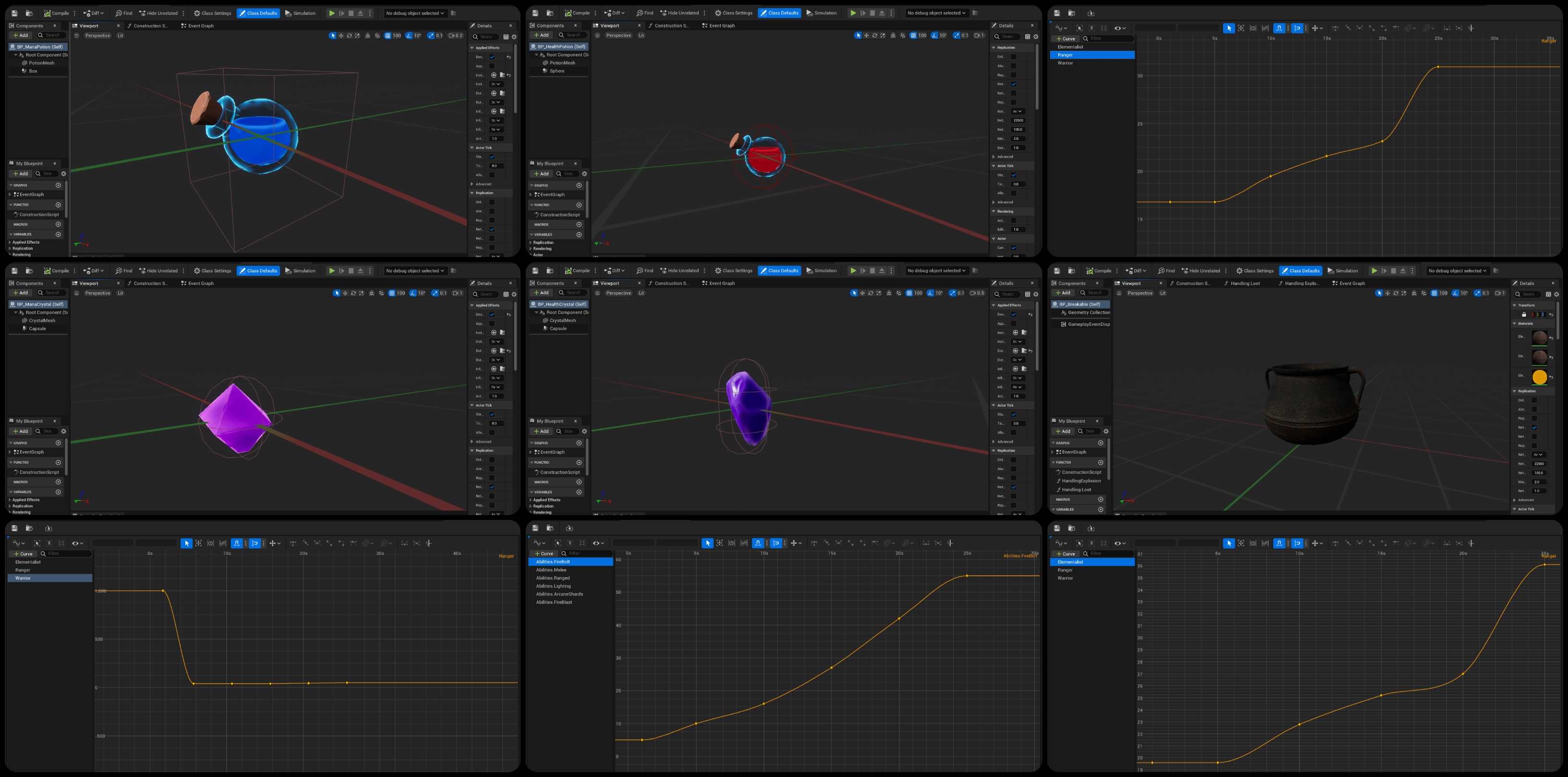Collapse Applied Effects section in BP_ManaCrystal Details
Viewport: 1568px width, 777px height.
[472, 305]
